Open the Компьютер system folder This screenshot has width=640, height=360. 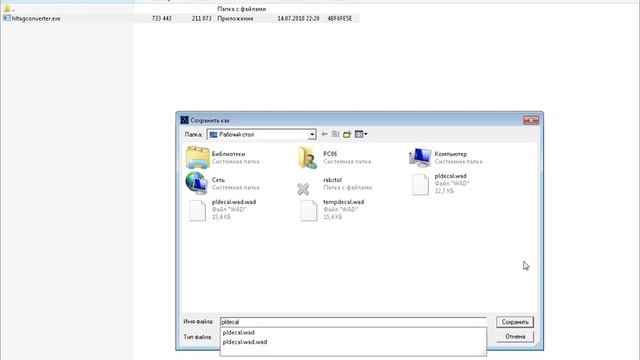(x=420, y=157)
